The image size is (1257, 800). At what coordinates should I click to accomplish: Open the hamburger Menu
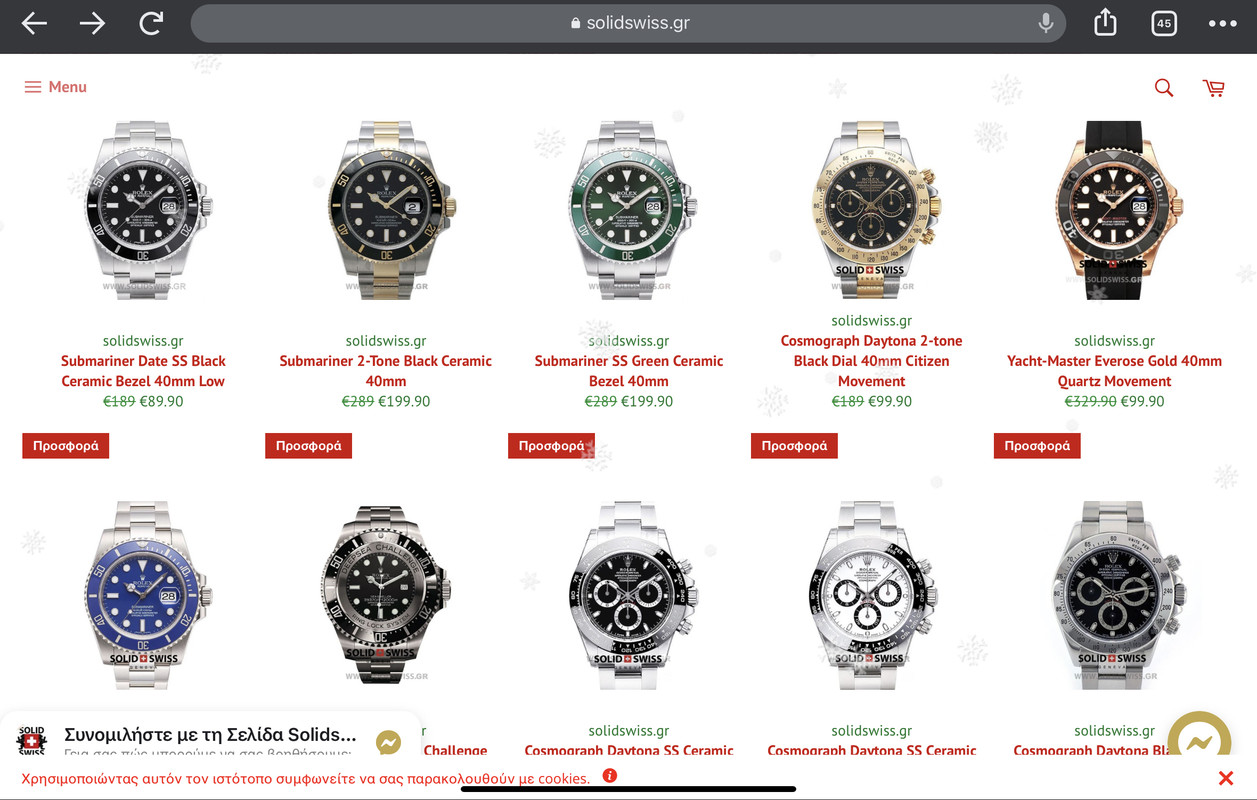click(x=56, y=87)
